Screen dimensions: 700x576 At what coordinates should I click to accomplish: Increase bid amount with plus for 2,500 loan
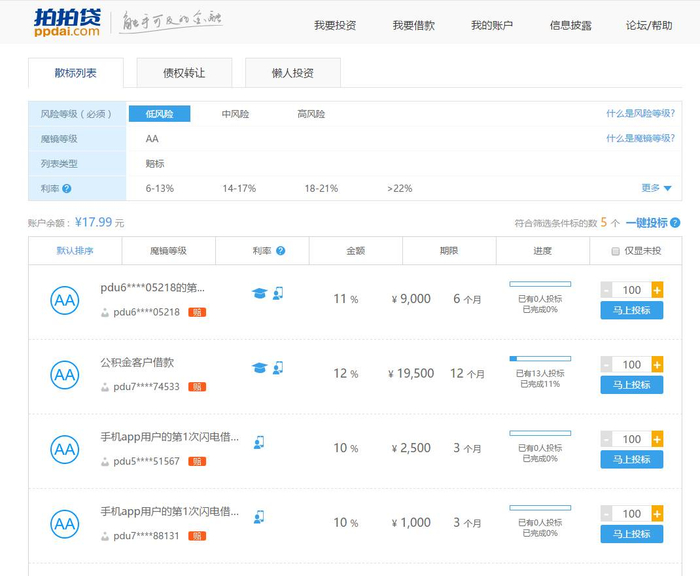tap(657, 439)
